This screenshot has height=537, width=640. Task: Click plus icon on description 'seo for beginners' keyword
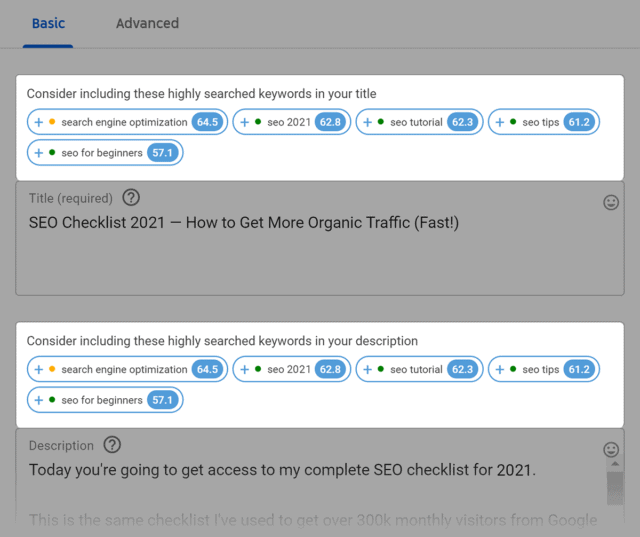[39, 400]
